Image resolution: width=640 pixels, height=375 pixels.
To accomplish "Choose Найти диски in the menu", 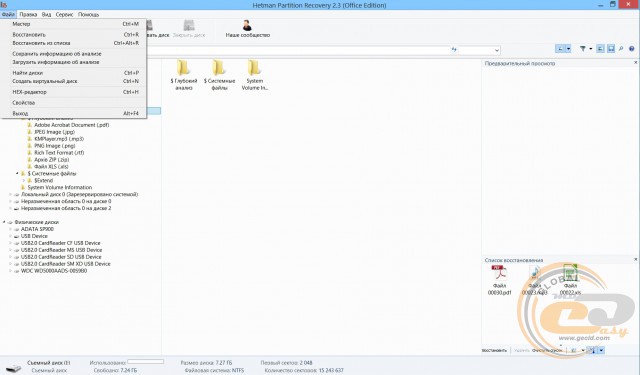I will click(x=73, y=73).
